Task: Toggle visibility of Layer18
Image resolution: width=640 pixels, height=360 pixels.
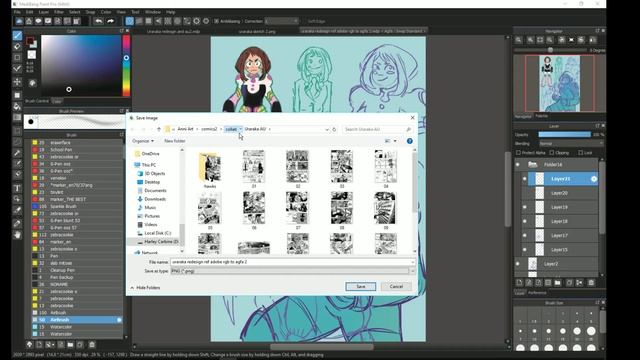Action: [x=524, y=221]
